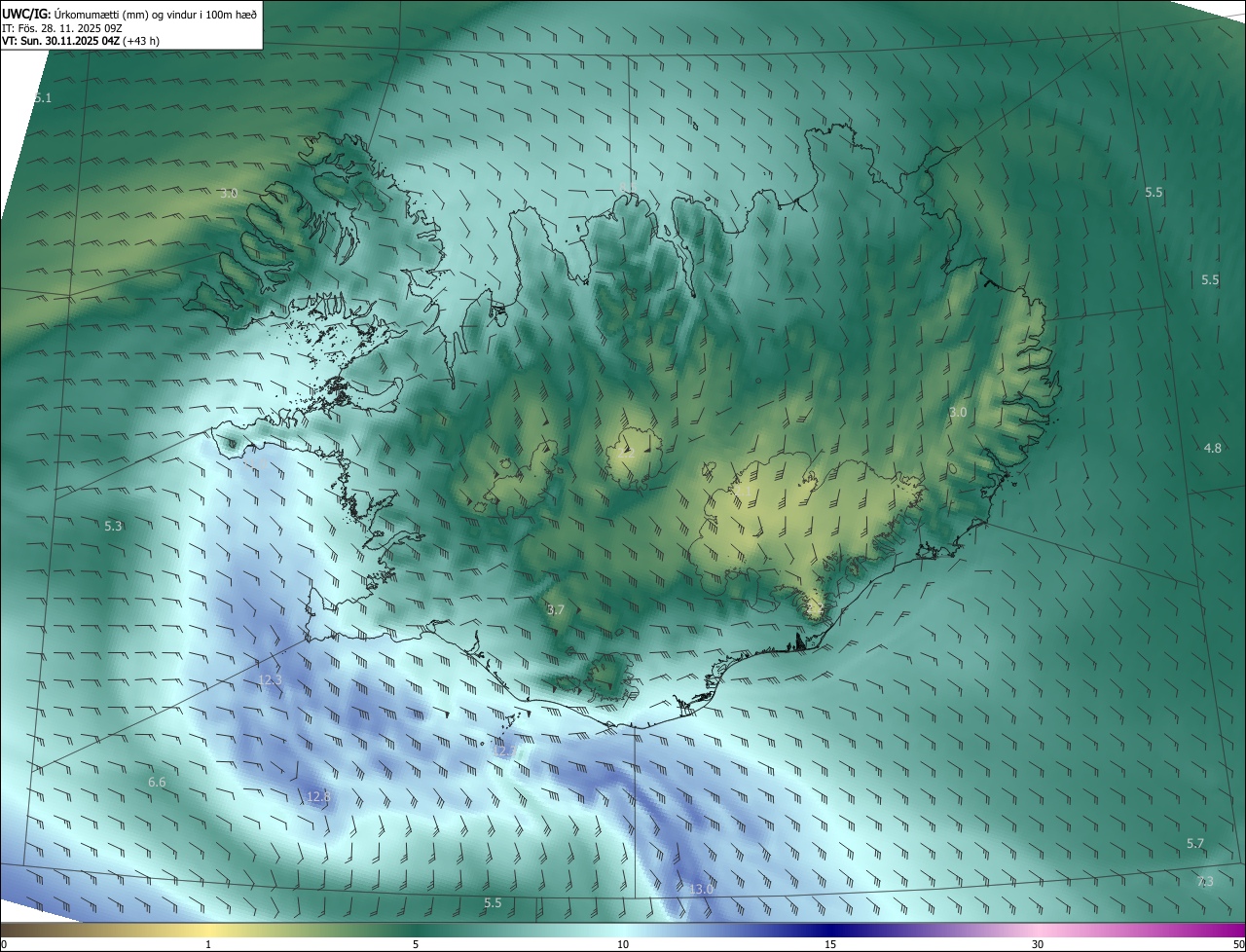This screenshot has width=1246, height=952.
Task: Click the "30" tick label on the colour scale
Action: pos(1038,944)
